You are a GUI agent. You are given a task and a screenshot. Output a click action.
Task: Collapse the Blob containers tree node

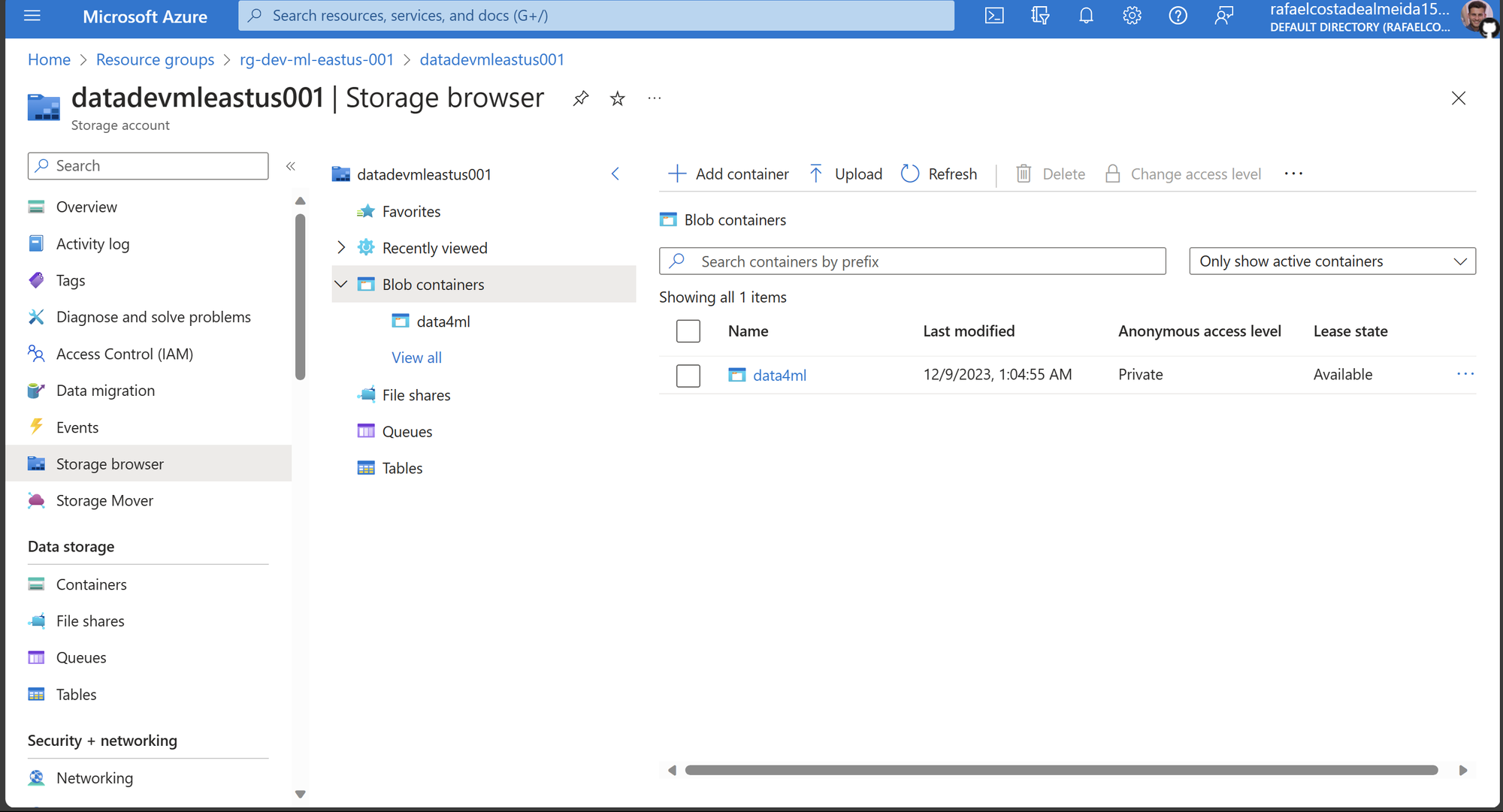341,285
